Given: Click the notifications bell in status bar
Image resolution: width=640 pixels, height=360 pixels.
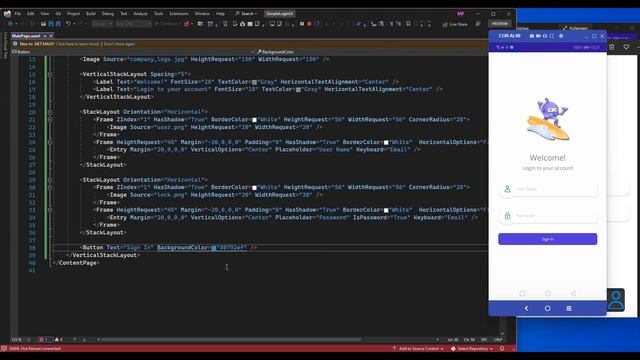Looking at the screenshot, I should click(502, 349).
